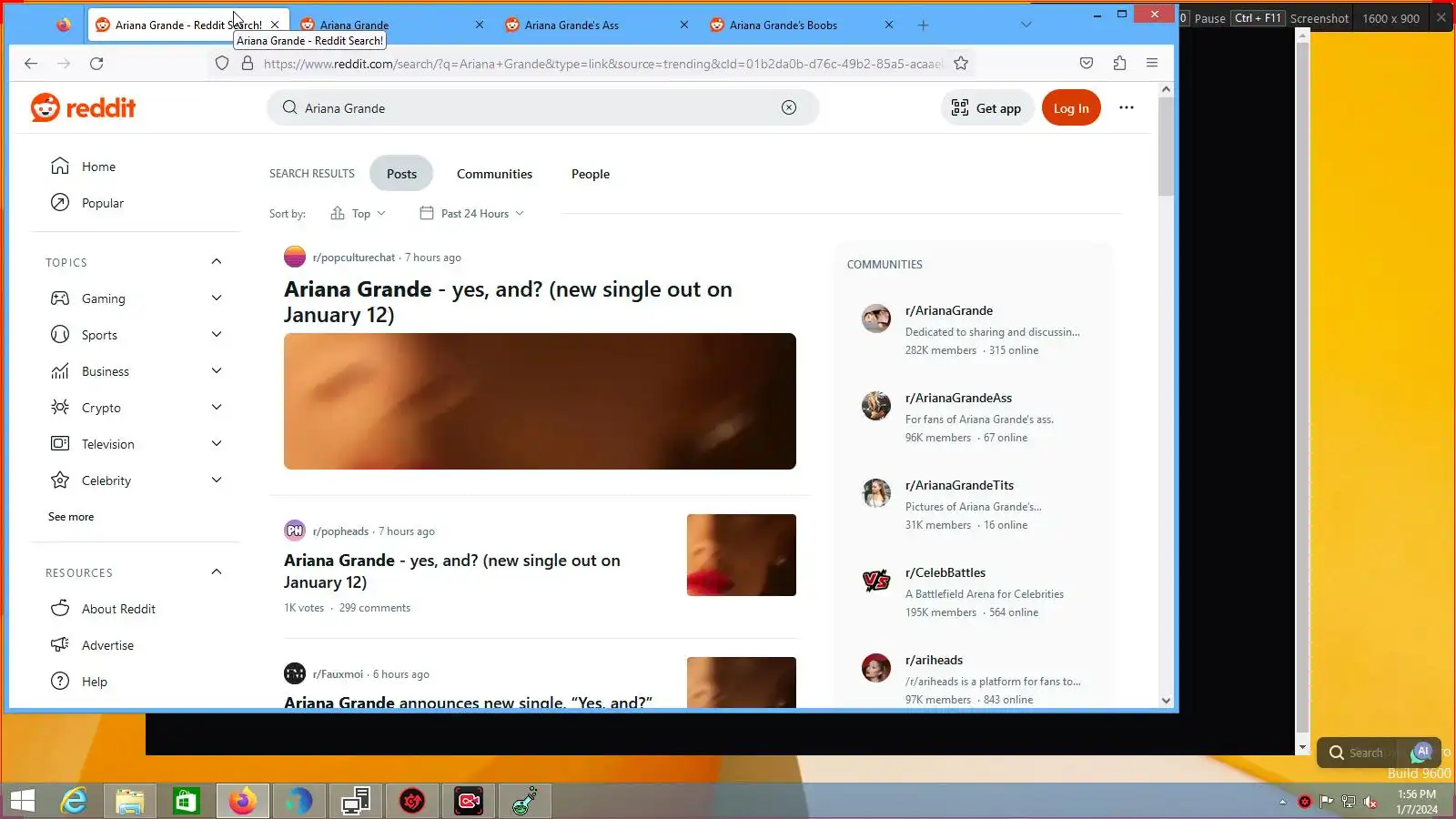Image resolution: width=1456 pixels, height=819 pixels.
Task: Open the Popular feed
Action: pyautogui.click(x=103, y=203)
